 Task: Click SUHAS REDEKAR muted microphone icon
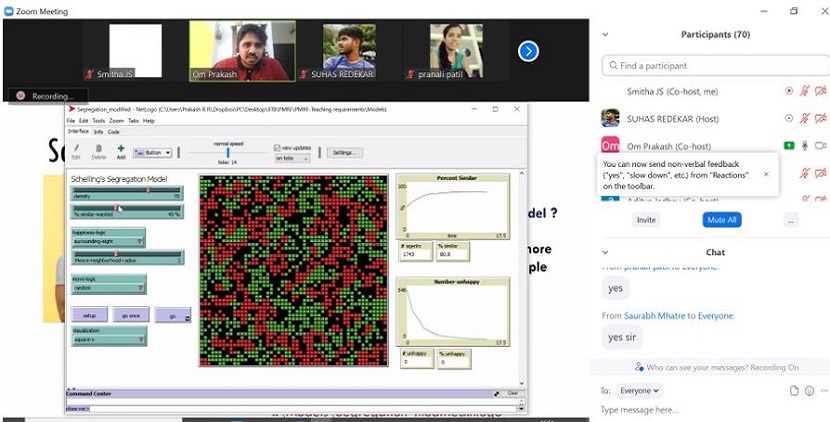(805, 118)
